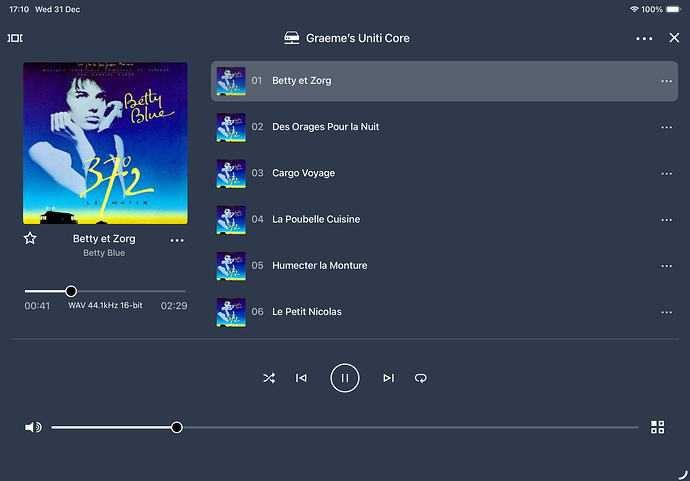Image resolution: width=690 pixels, height=481 pixels.
Task: Play Humecter la Monture track
Action: click(x=319, y=265)
